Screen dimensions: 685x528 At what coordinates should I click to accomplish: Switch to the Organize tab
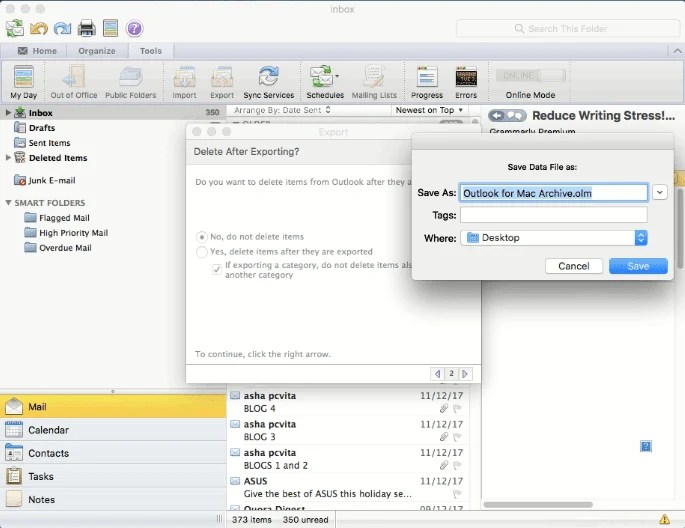click(x=97, y=51)
